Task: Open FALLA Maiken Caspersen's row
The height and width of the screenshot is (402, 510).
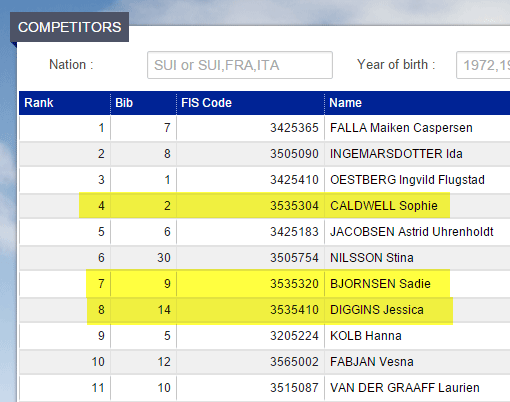Action: (265, 128)
